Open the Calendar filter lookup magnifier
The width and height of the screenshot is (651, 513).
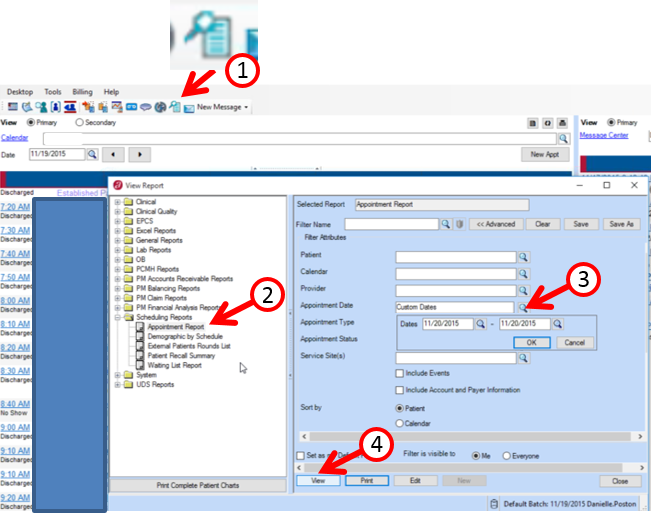tap(523, 273)
